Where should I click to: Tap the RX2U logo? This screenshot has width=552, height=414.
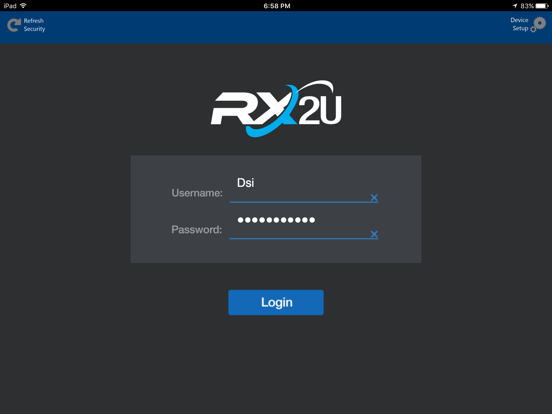(x=276, y=108)
